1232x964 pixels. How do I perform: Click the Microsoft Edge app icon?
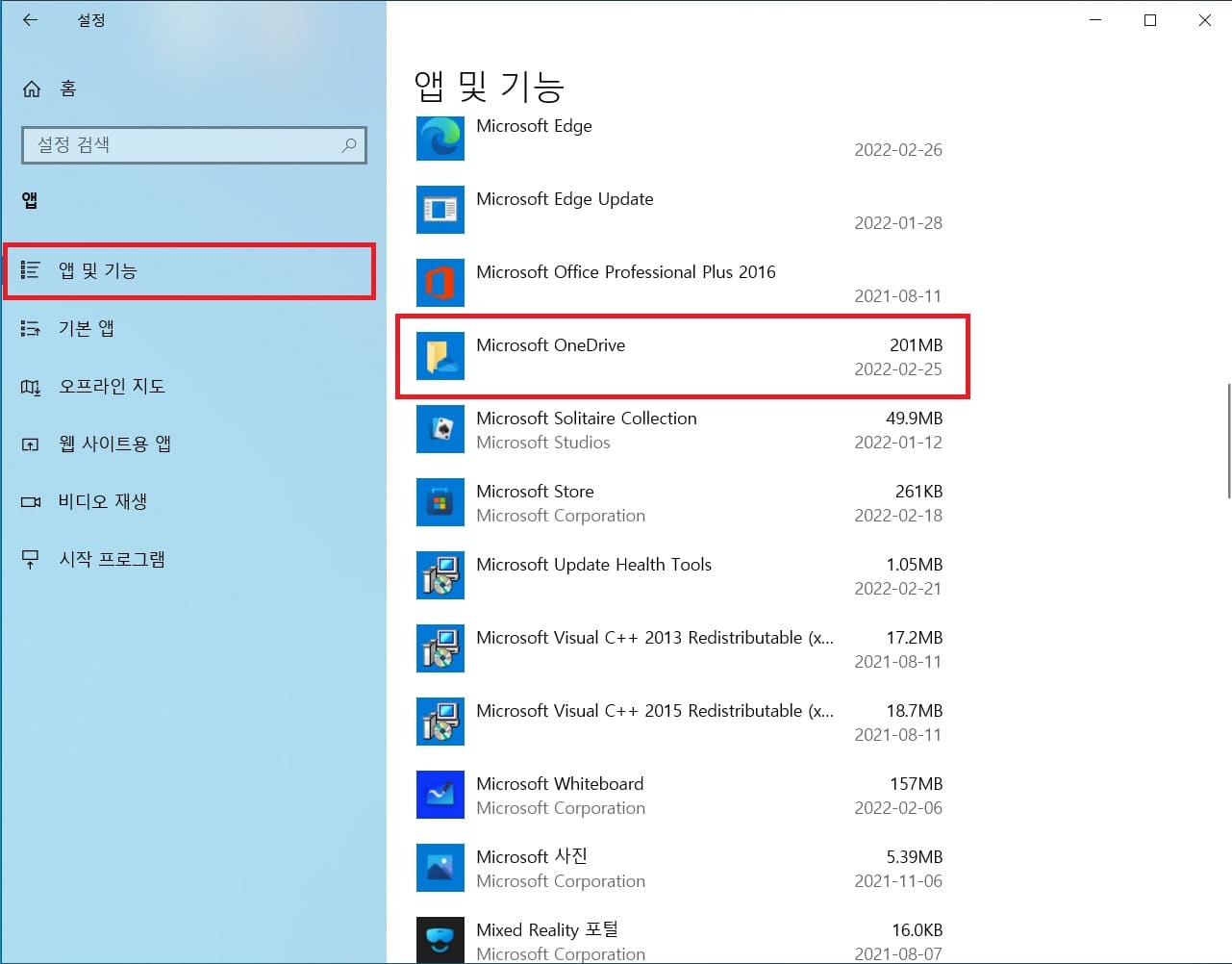pyautogui.click(x=440, y=138)
